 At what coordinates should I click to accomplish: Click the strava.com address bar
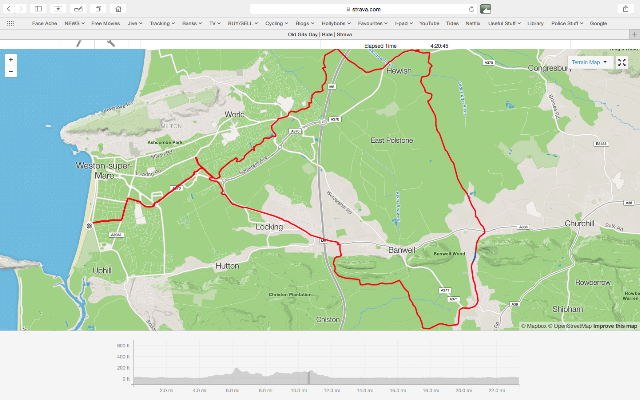tap(363, 9)
